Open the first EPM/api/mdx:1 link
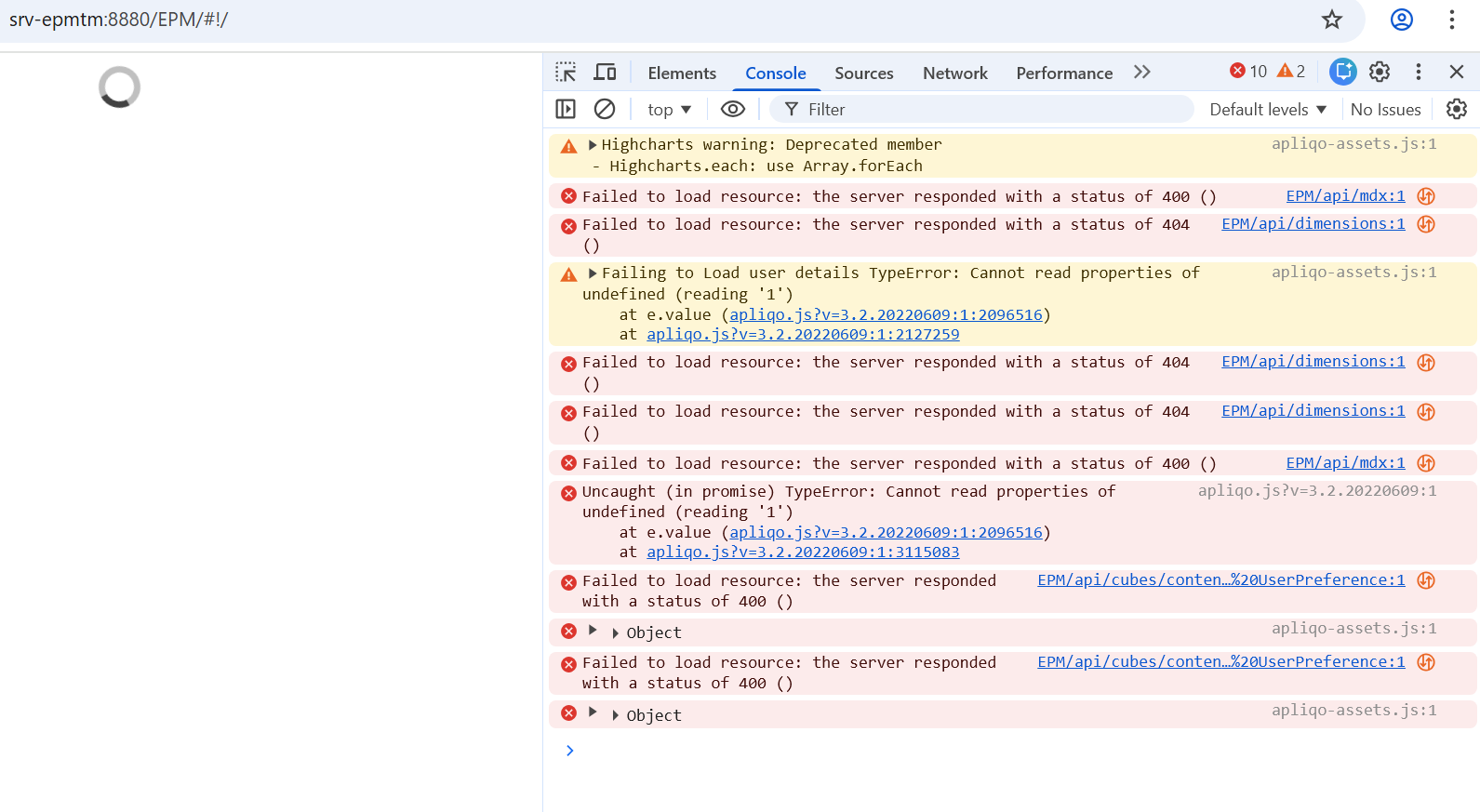This screenshot has height=812, width=1480. (1344, 196)
